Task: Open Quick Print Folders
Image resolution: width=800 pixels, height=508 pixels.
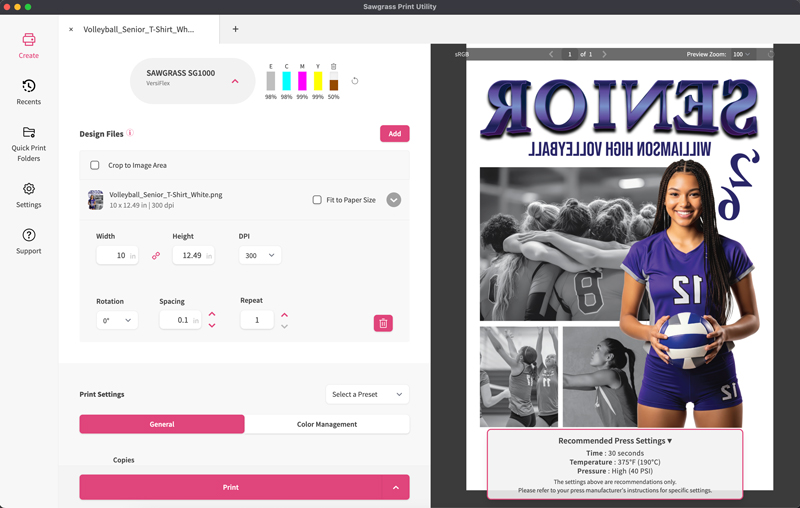Action: [x=28, y=143]
